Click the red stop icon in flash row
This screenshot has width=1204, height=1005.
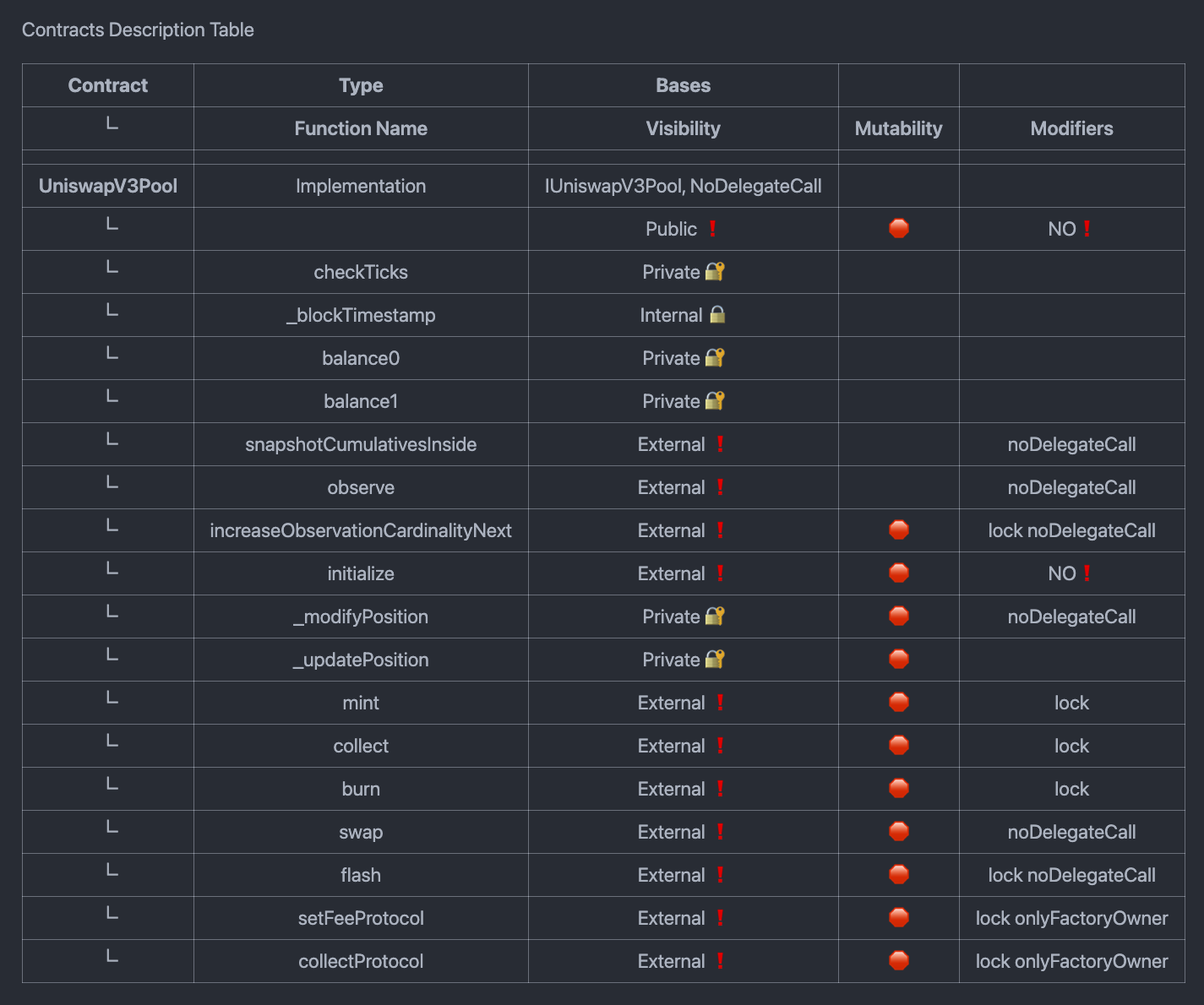tap(899, 875)
